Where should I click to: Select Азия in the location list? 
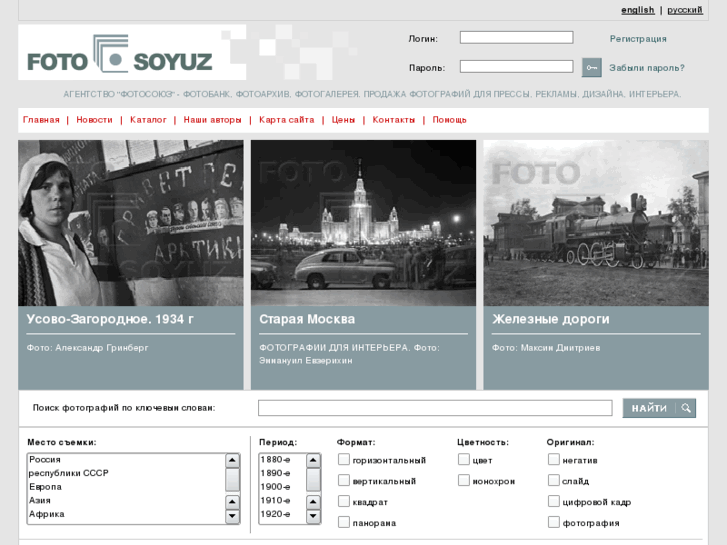(x=126, y=500)
